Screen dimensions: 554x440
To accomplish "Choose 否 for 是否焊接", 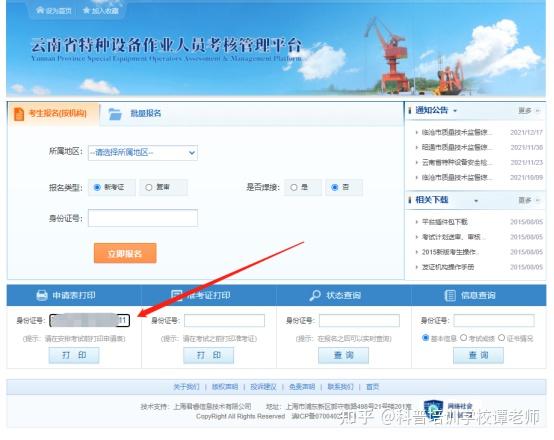I will (x=335, y=187).
